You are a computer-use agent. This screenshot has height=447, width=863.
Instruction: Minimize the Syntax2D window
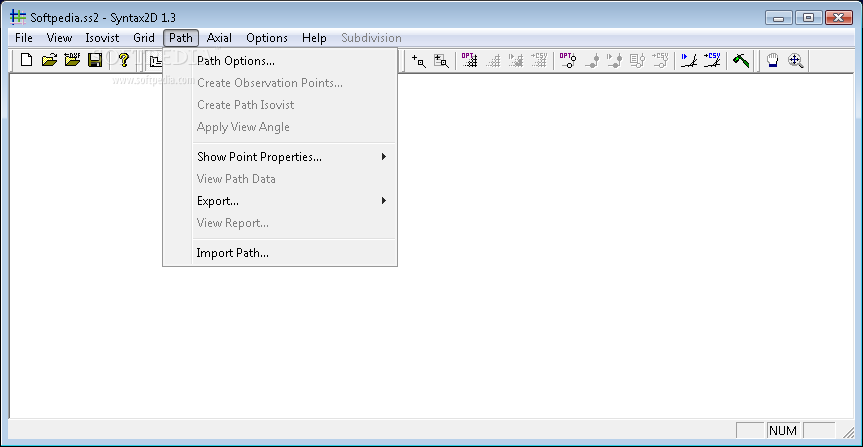[x=779, y=17]
